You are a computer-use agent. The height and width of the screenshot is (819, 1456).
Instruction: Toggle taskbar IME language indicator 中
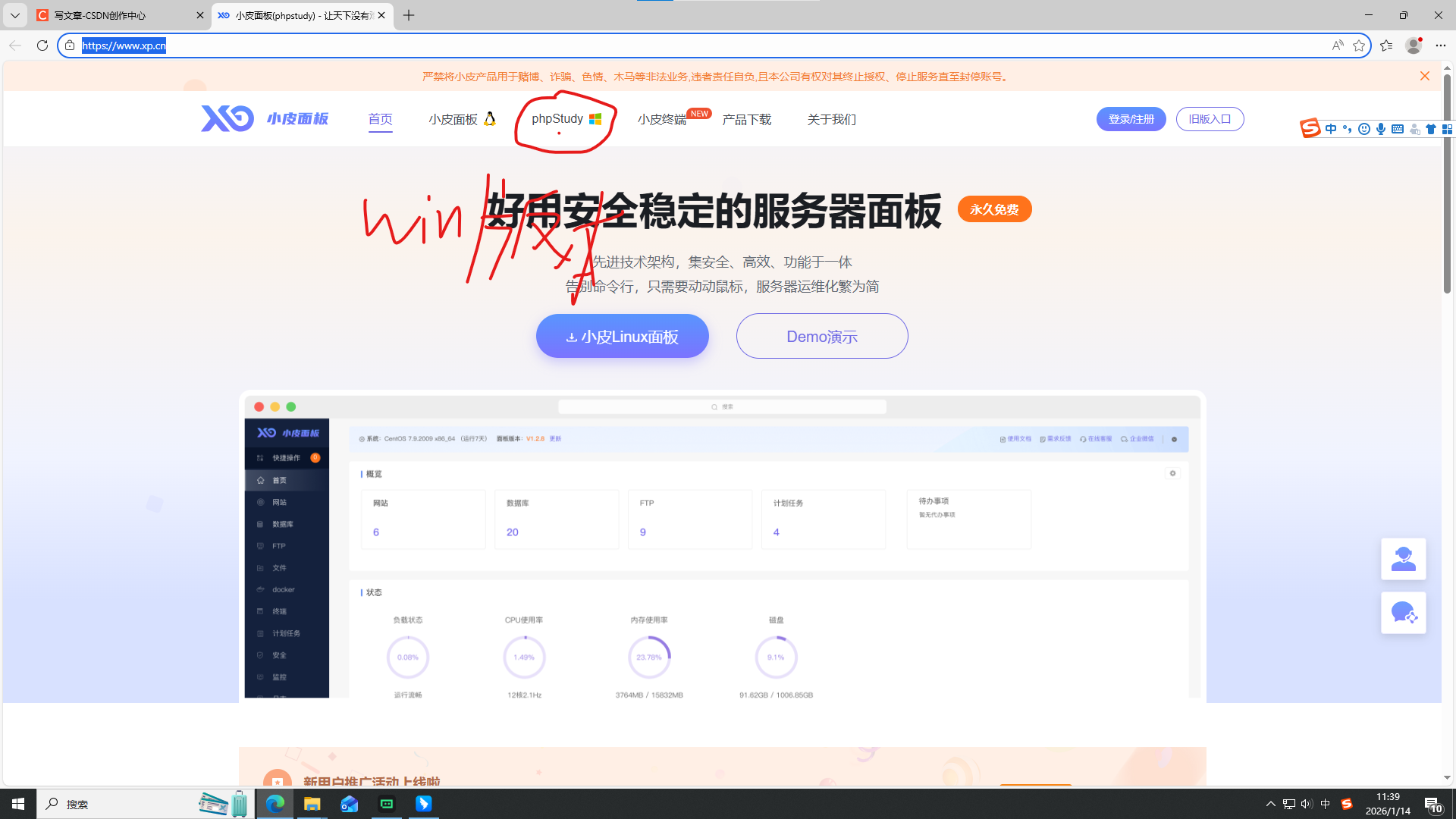(1326, 804)
